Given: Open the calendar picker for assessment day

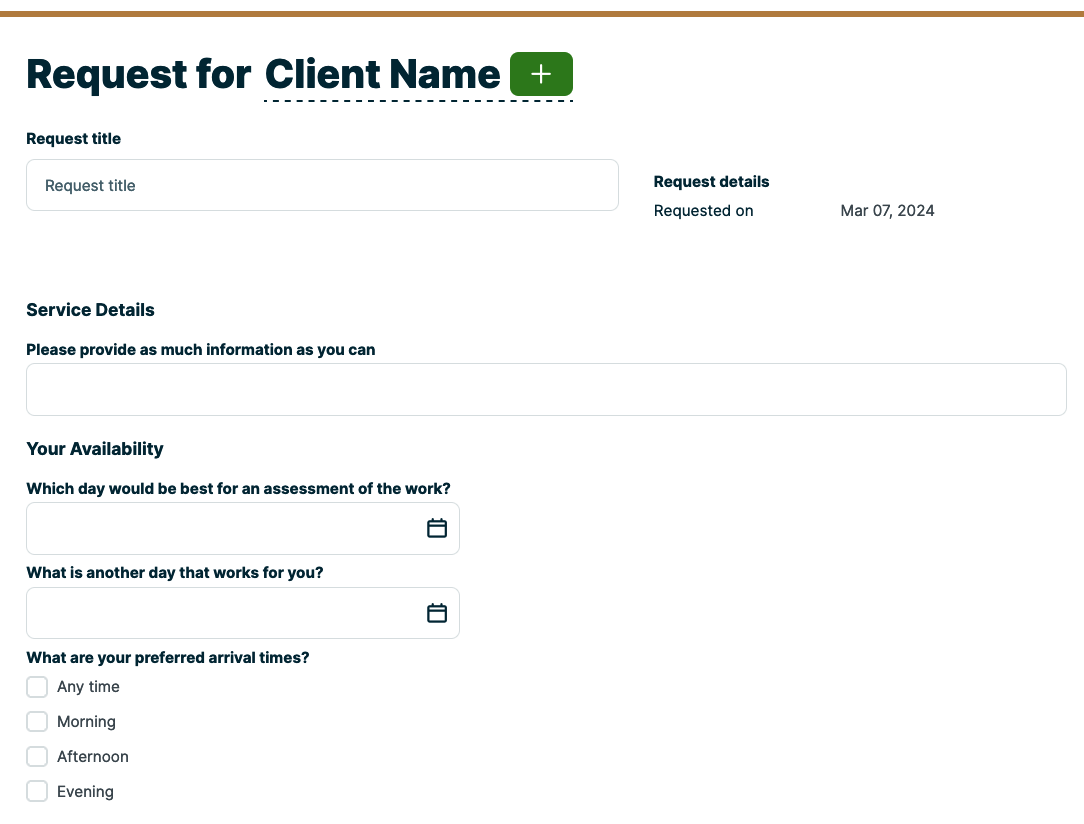Looking at the screenshot, I should pos(436,528).
